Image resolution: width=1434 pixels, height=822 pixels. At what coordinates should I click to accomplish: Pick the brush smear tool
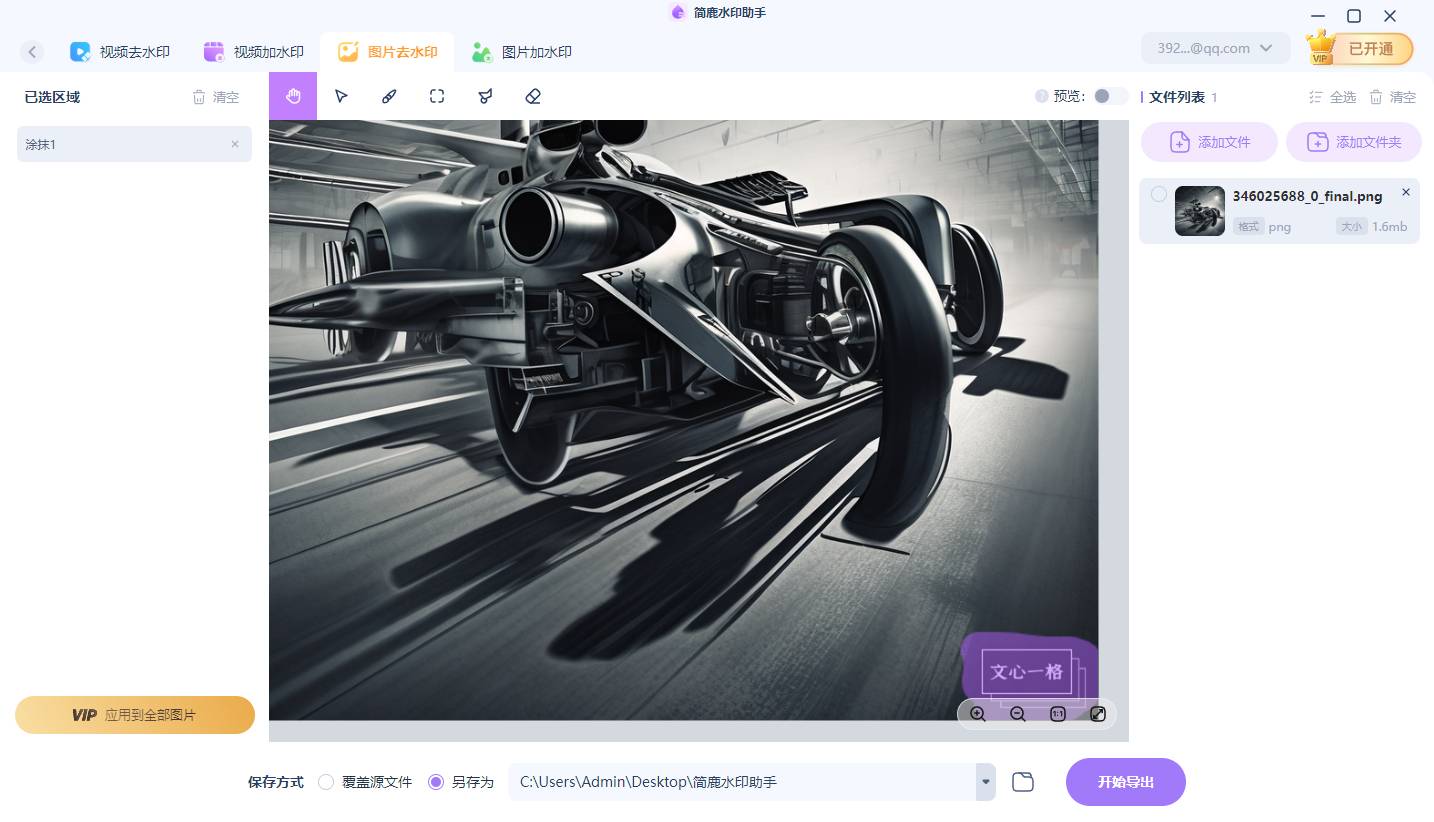point(388,96)
